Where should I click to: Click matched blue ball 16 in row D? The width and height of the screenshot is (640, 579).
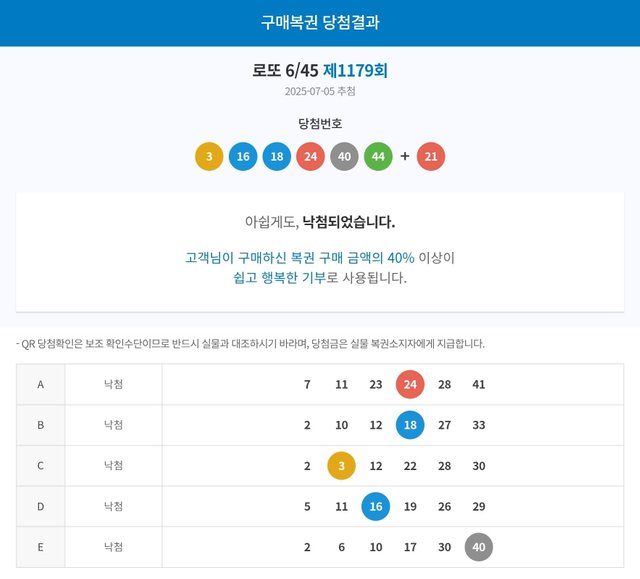tap(376, 506)
